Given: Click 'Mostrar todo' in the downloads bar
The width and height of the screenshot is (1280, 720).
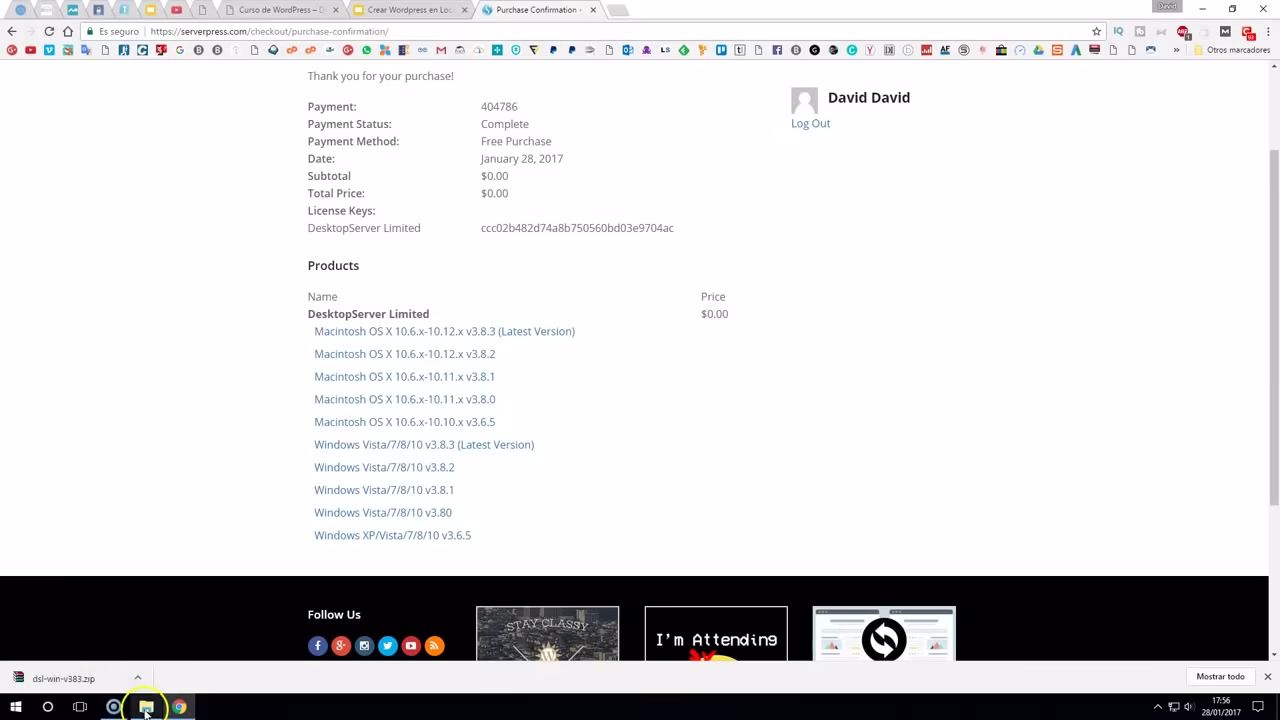Looking at the screenshot, I should 1220,677.
